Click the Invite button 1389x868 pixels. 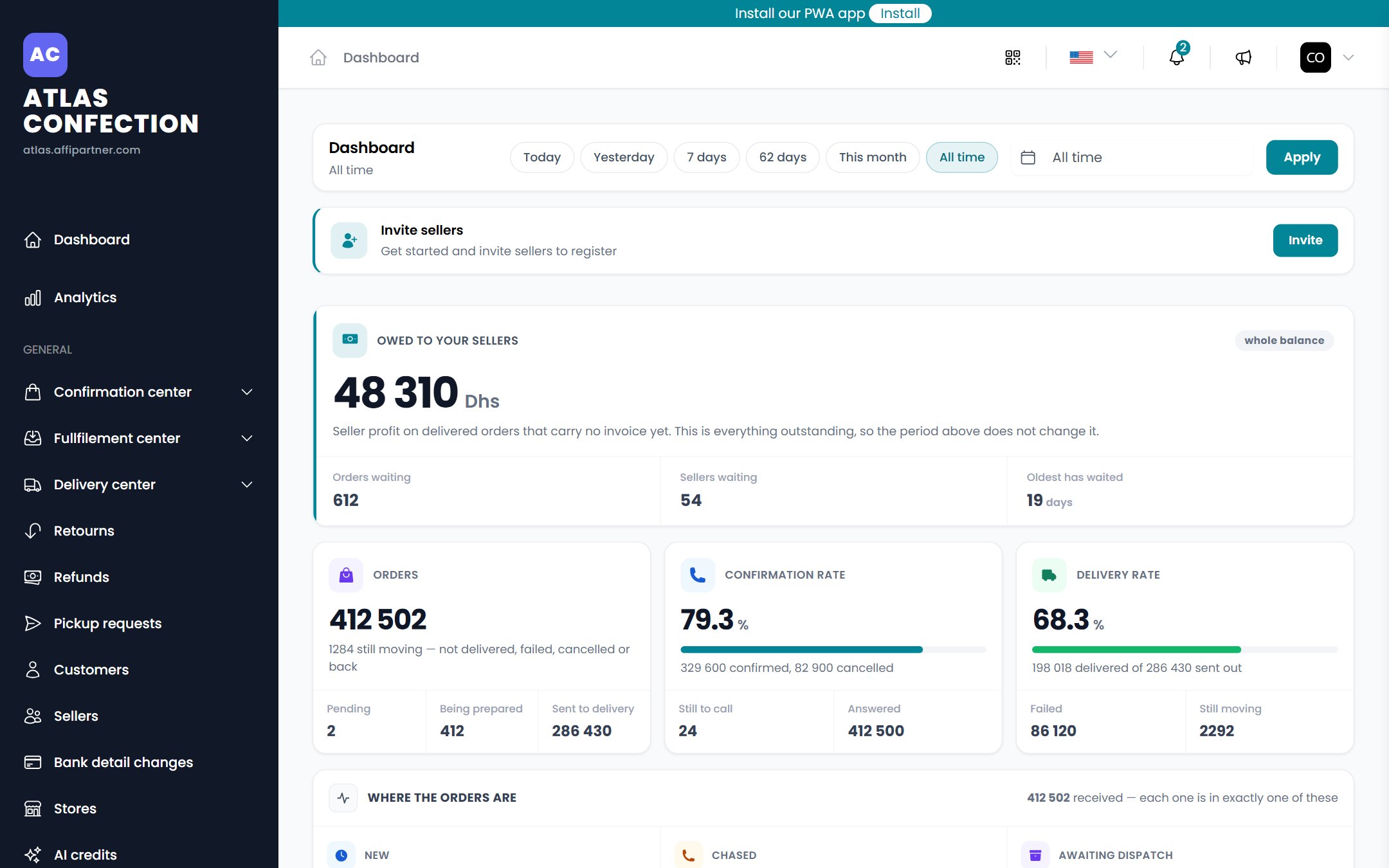1305,240
